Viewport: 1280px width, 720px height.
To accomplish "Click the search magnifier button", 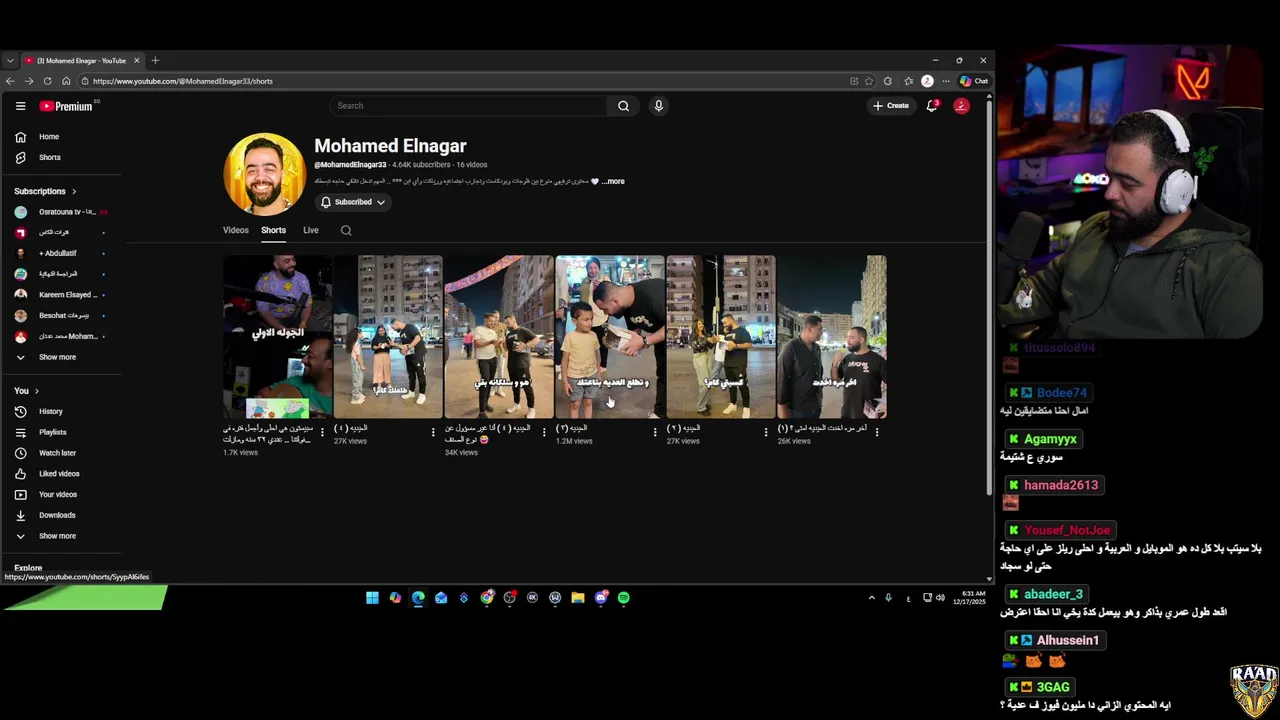I will coord(623,106).
